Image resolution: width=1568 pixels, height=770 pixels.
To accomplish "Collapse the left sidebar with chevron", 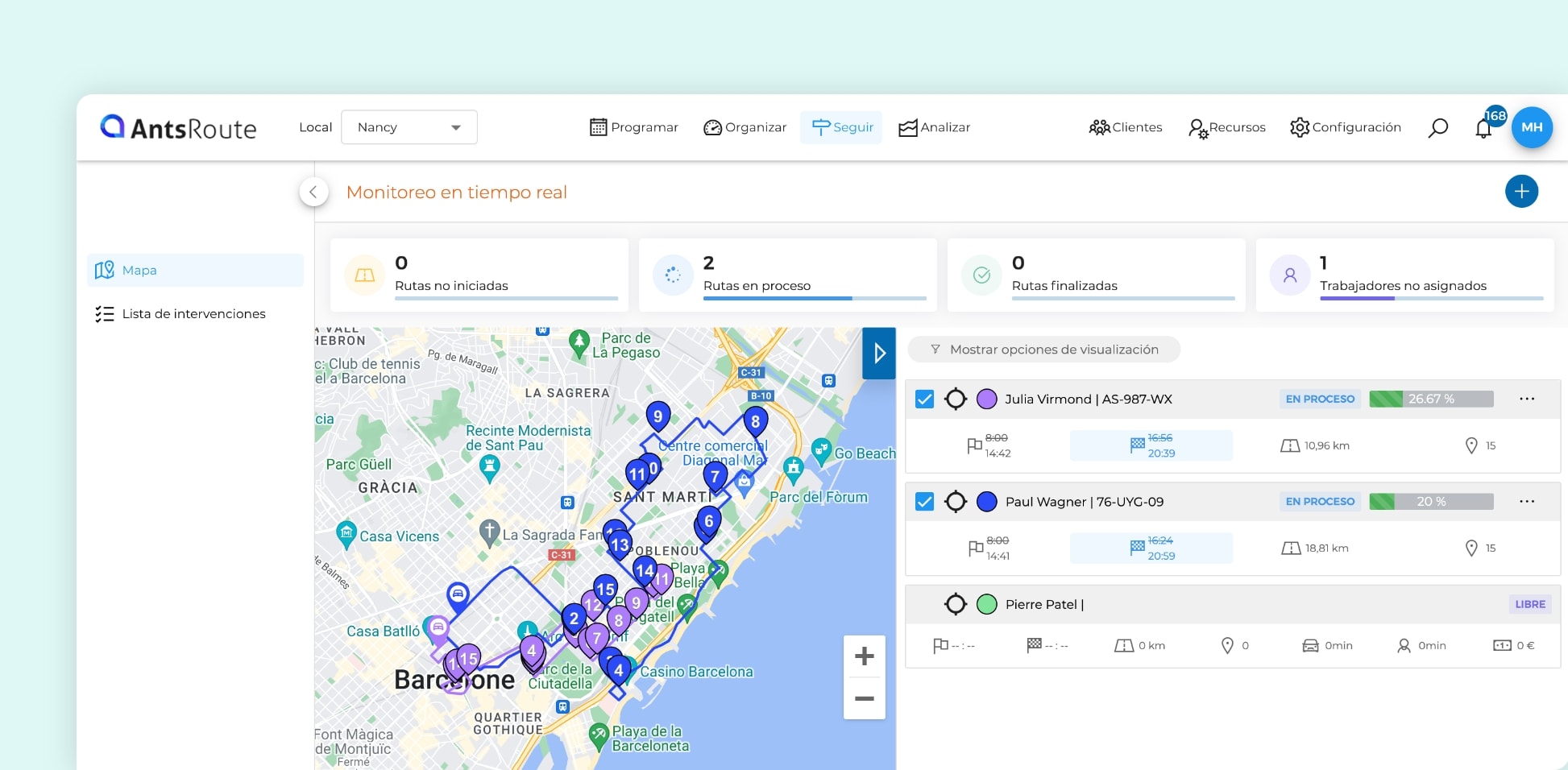I will [x=313, y=192].
